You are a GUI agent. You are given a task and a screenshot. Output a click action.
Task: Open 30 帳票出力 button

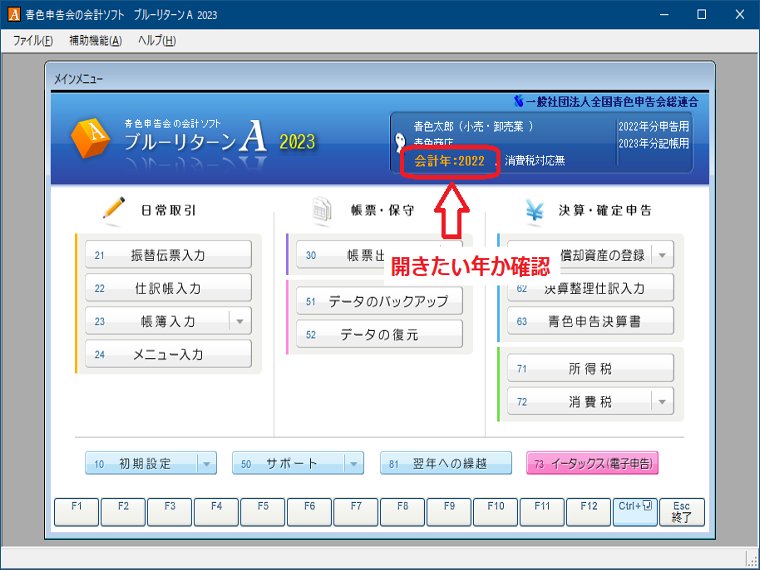point(340,255)
